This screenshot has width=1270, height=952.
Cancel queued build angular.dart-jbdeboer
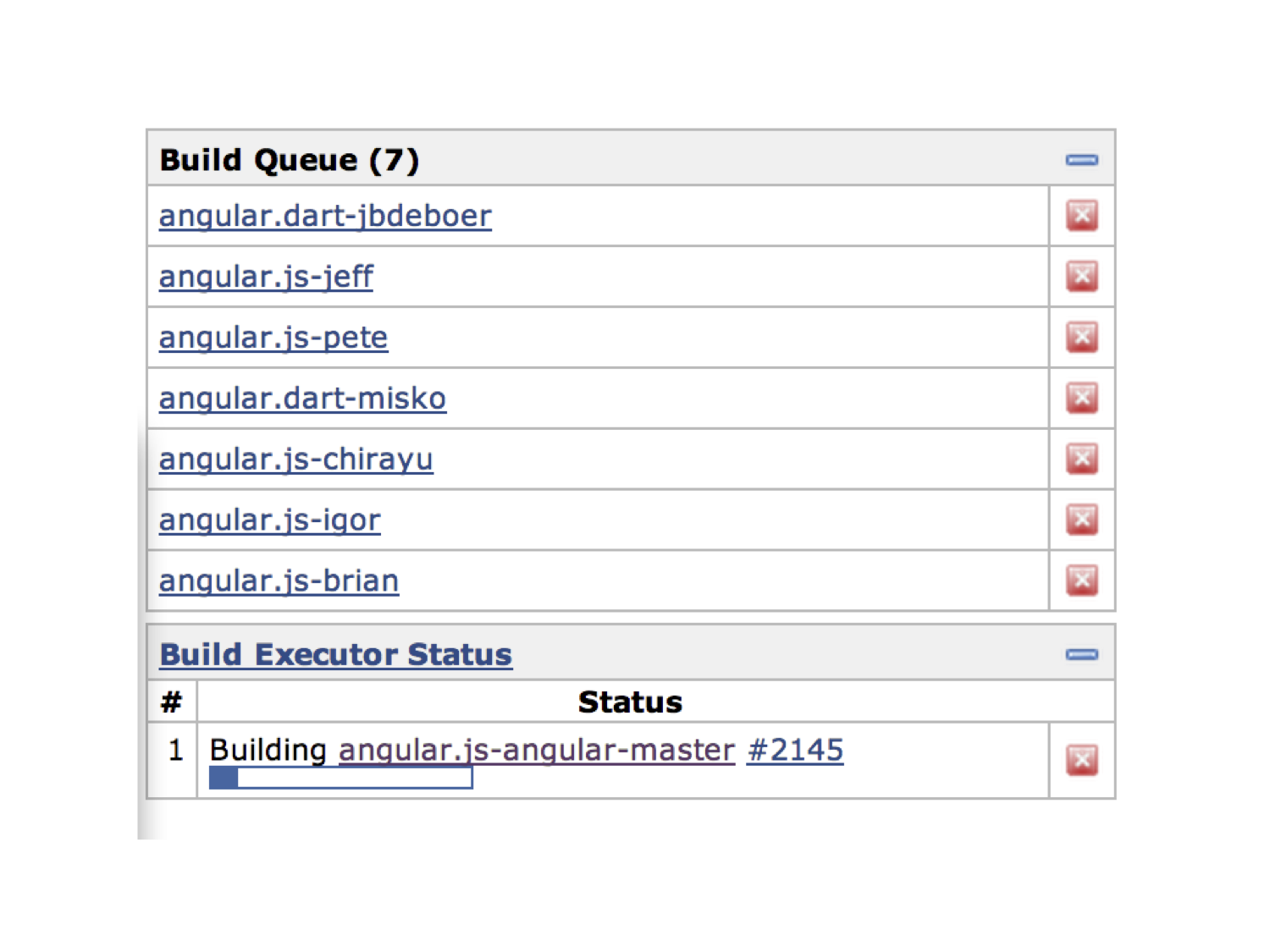coord(1081,216)
